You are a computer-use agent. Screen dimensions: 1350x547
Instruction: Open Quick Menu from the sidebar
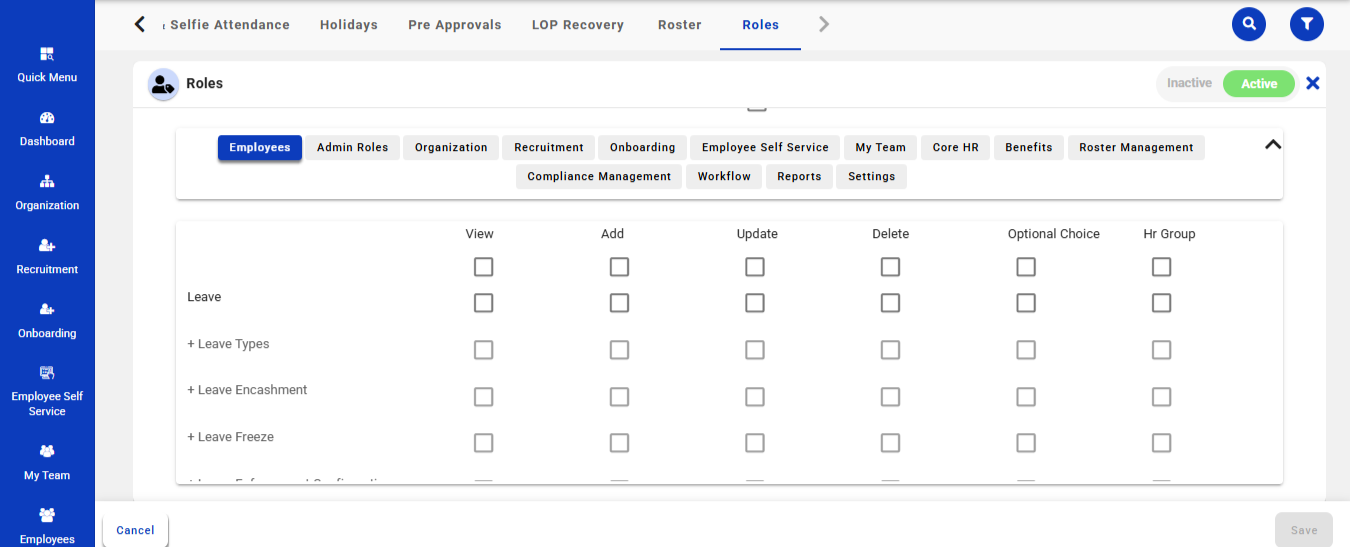[47, 64]
